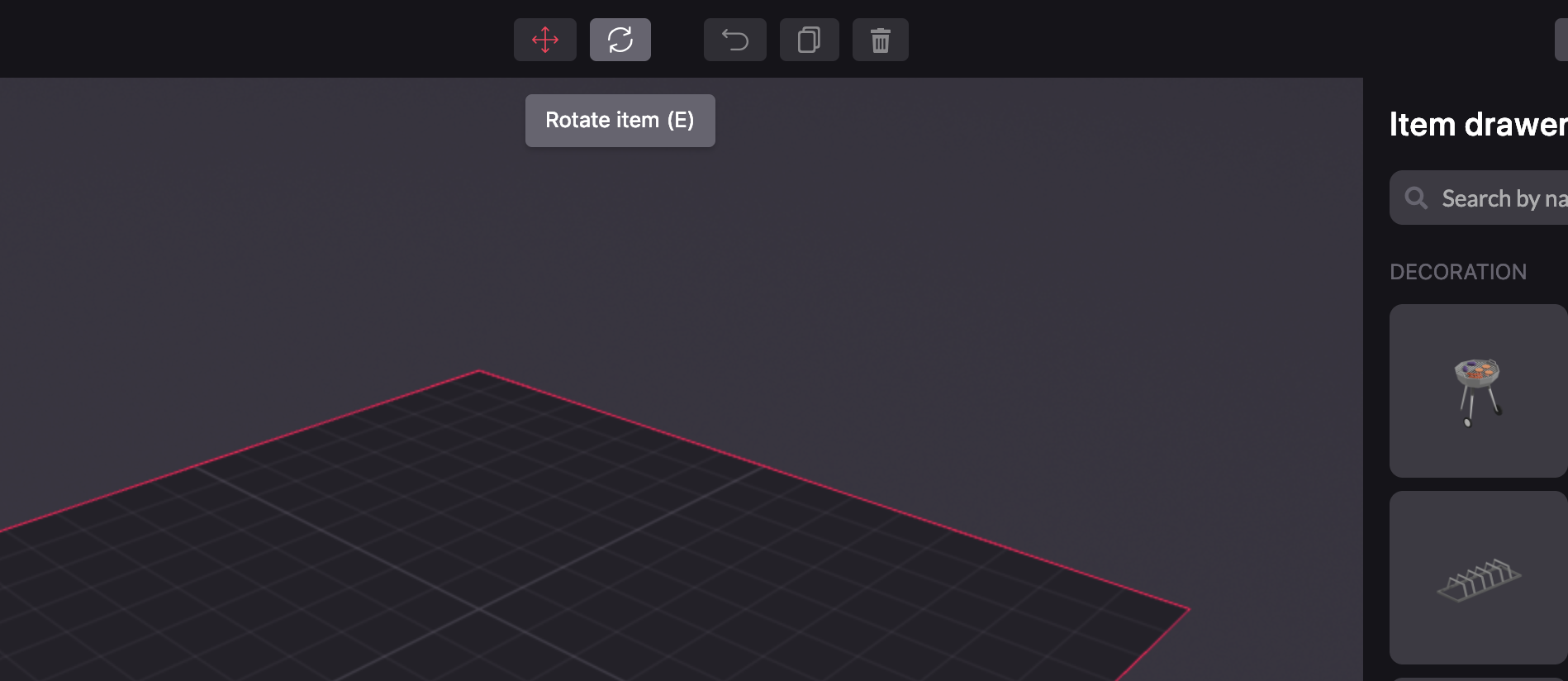
Task: Click the Item drawer title
Action: (x=1479, y=125)
